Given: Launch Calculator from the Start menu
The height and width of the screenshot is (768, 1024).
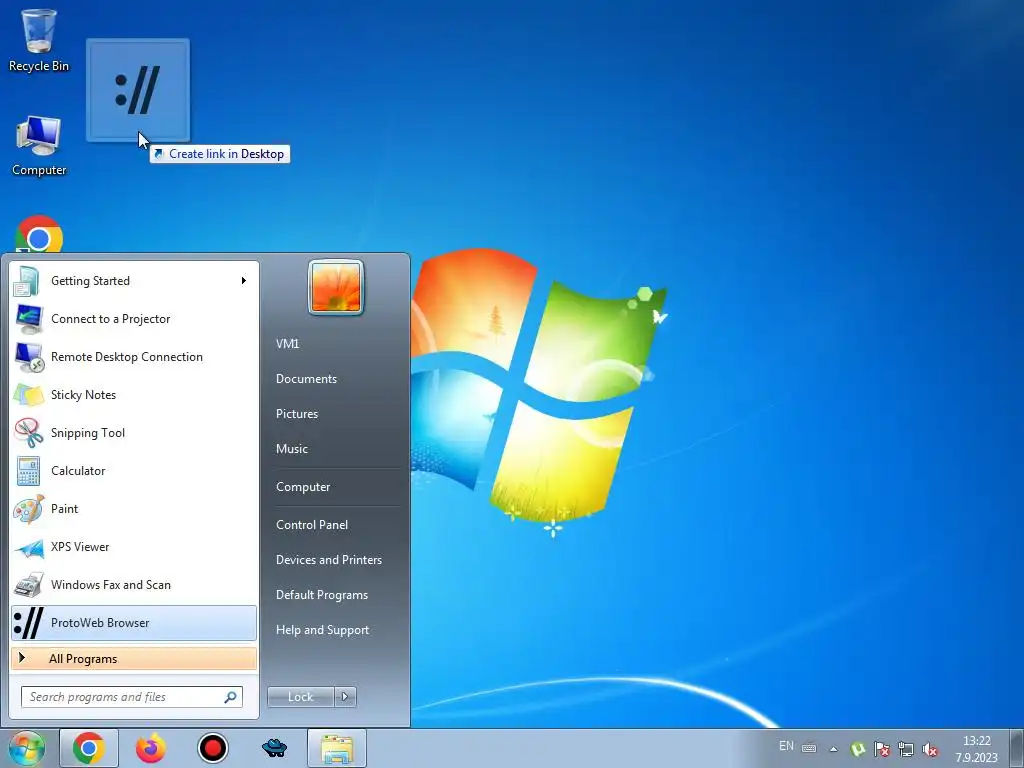Looking at the screenshot, I should pyautogui.click(x=134, y=470).
